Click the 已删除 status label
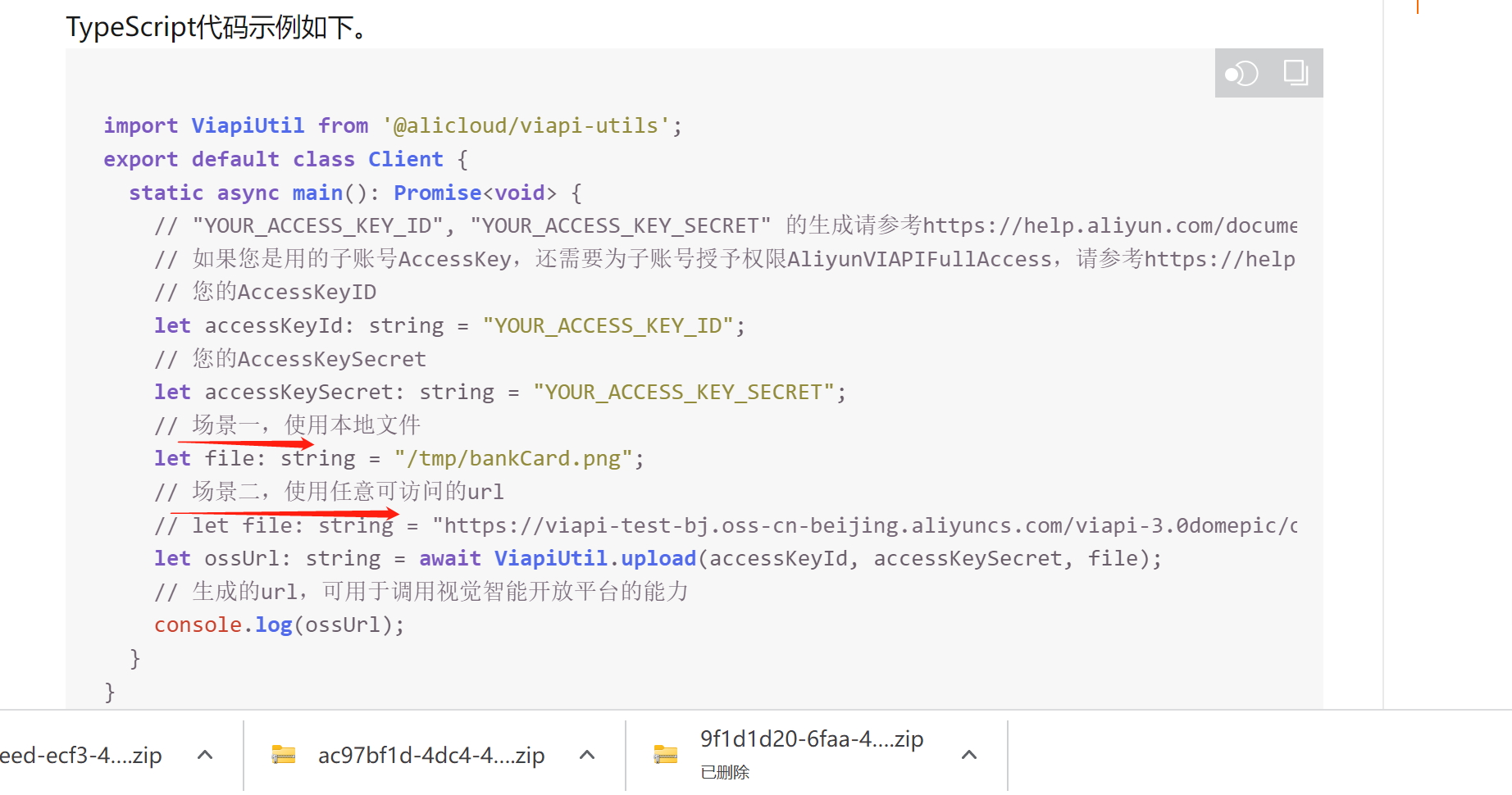1512x795 pixels. coord(725,772)
